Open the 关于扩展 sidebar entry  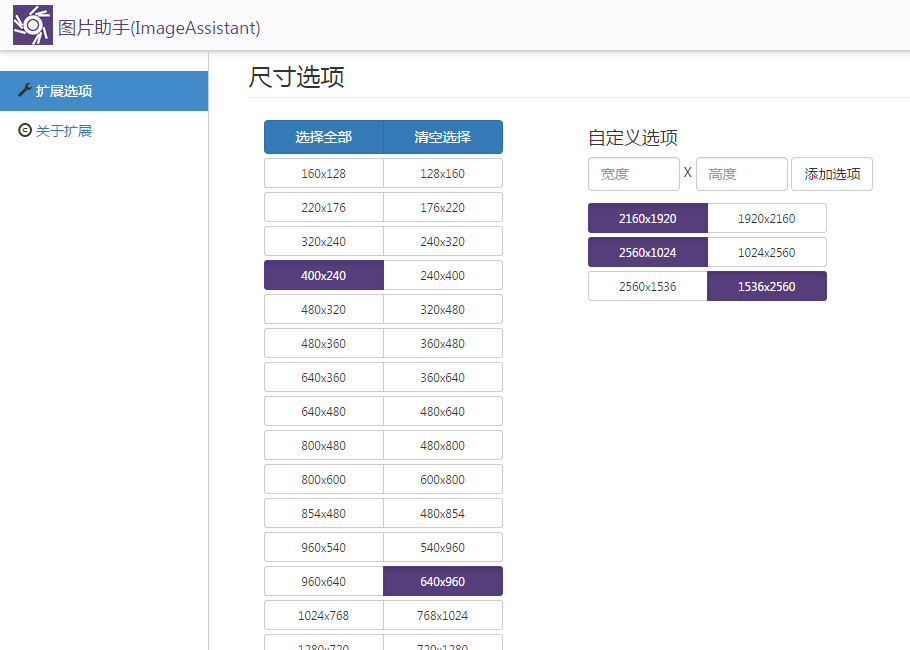pyautogui.click(x=61, y=130)
